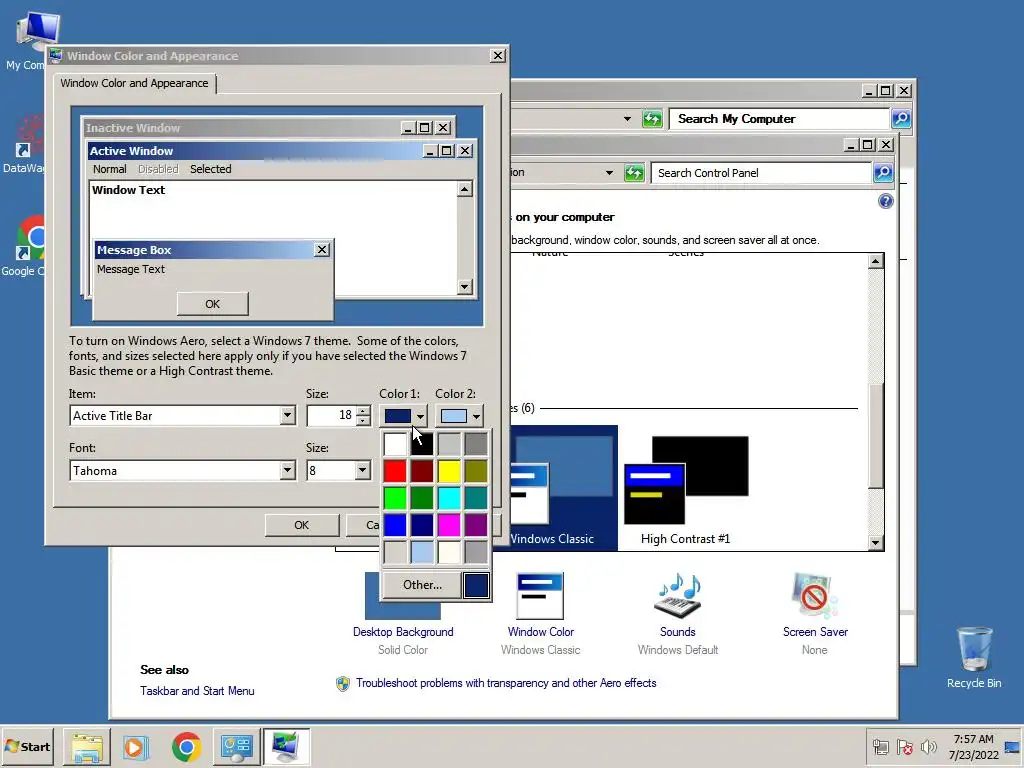The image size is (1024, 768).
Task: Open Google Chrome from taskbar
Action: coord(186,747)
